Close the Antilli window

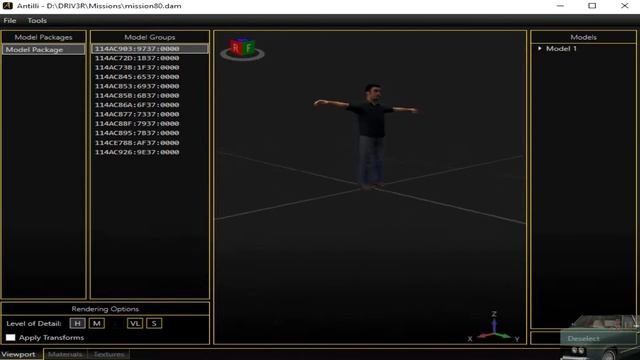click(624, 6)
